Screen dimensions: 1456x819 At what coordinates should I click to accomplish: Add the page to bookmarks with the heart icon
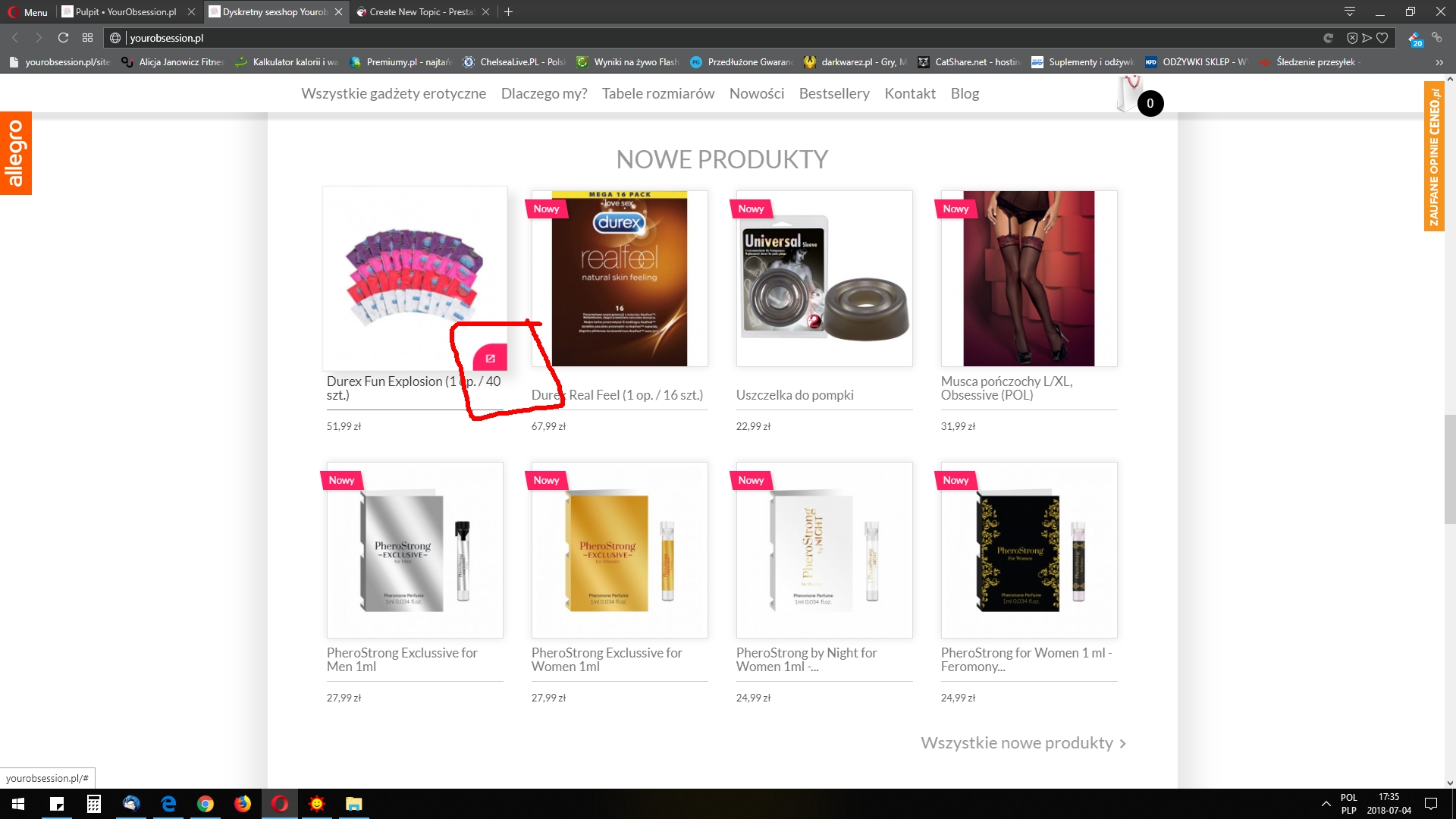(1382, 38)
